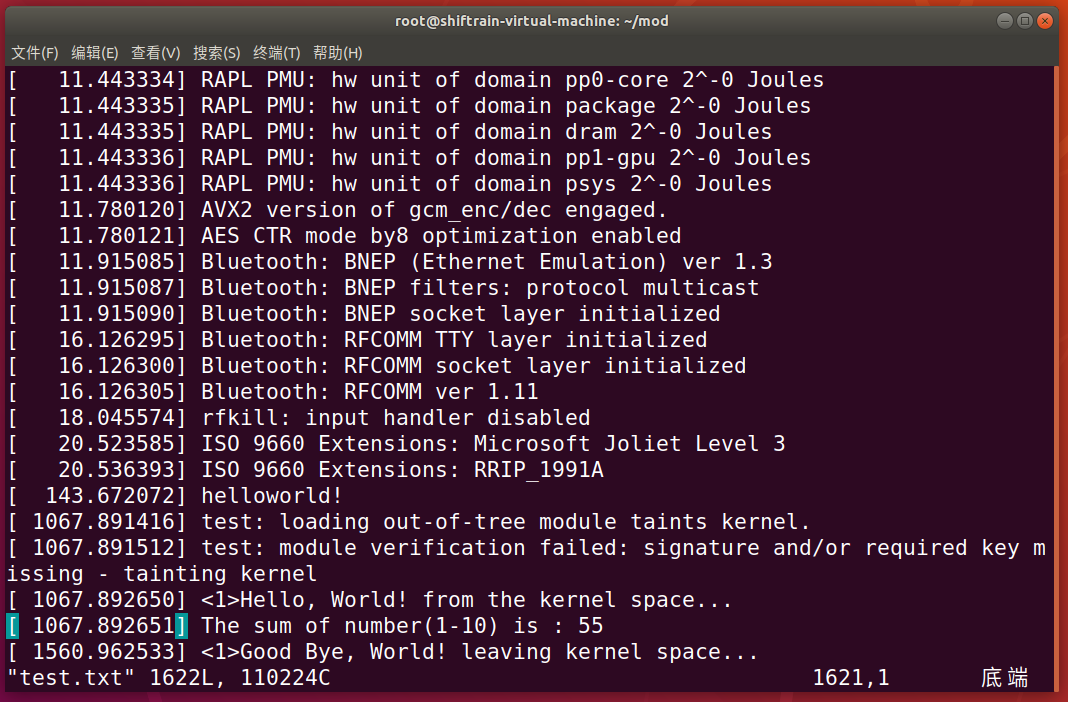This screenshot has width=1068, height=702.
Task: Click the rfkill: input handler disabled line
Action: [x=300, y=417]
